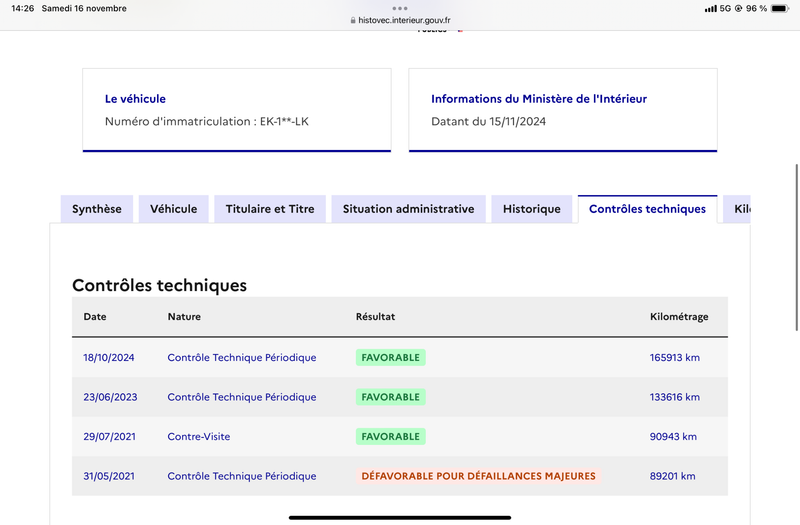Click the FAVORABLE badge for 18/10/2024
The image size is (800, 525).
pos(391,358)
